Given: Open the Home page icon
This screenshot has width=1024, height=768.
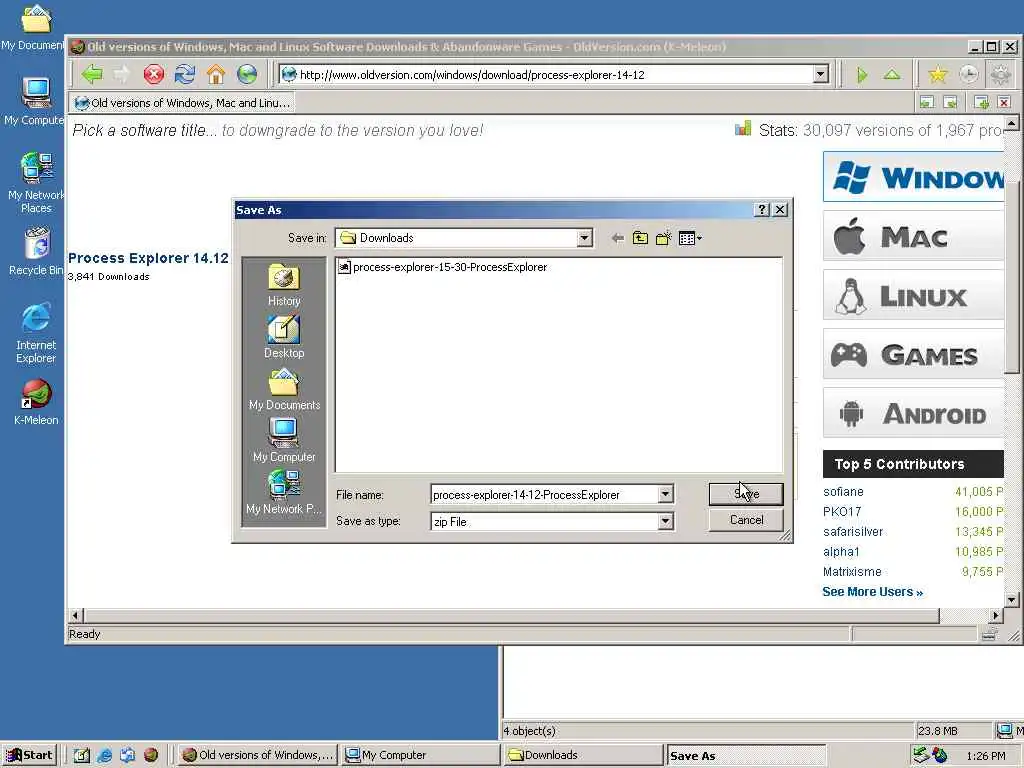Looking at the screenshot, I should 216,74.
